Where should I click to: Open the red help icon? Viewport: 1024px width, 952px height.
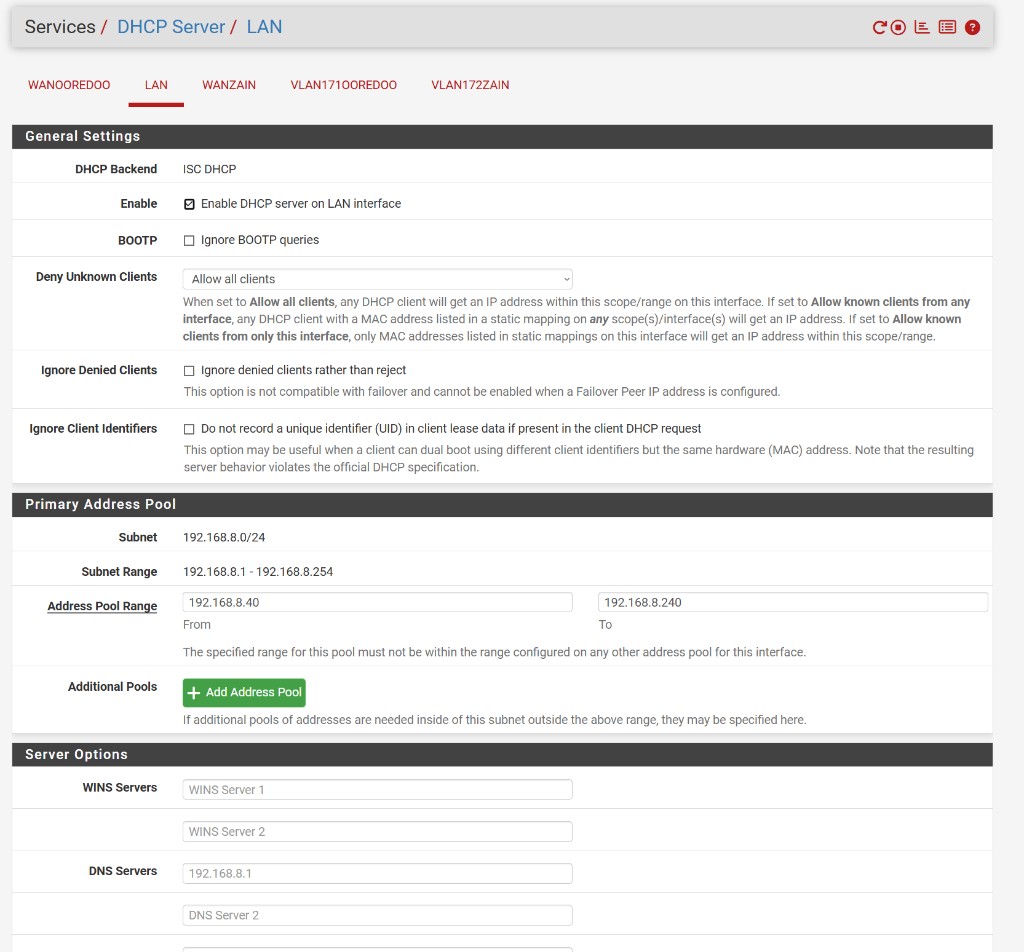972,28
